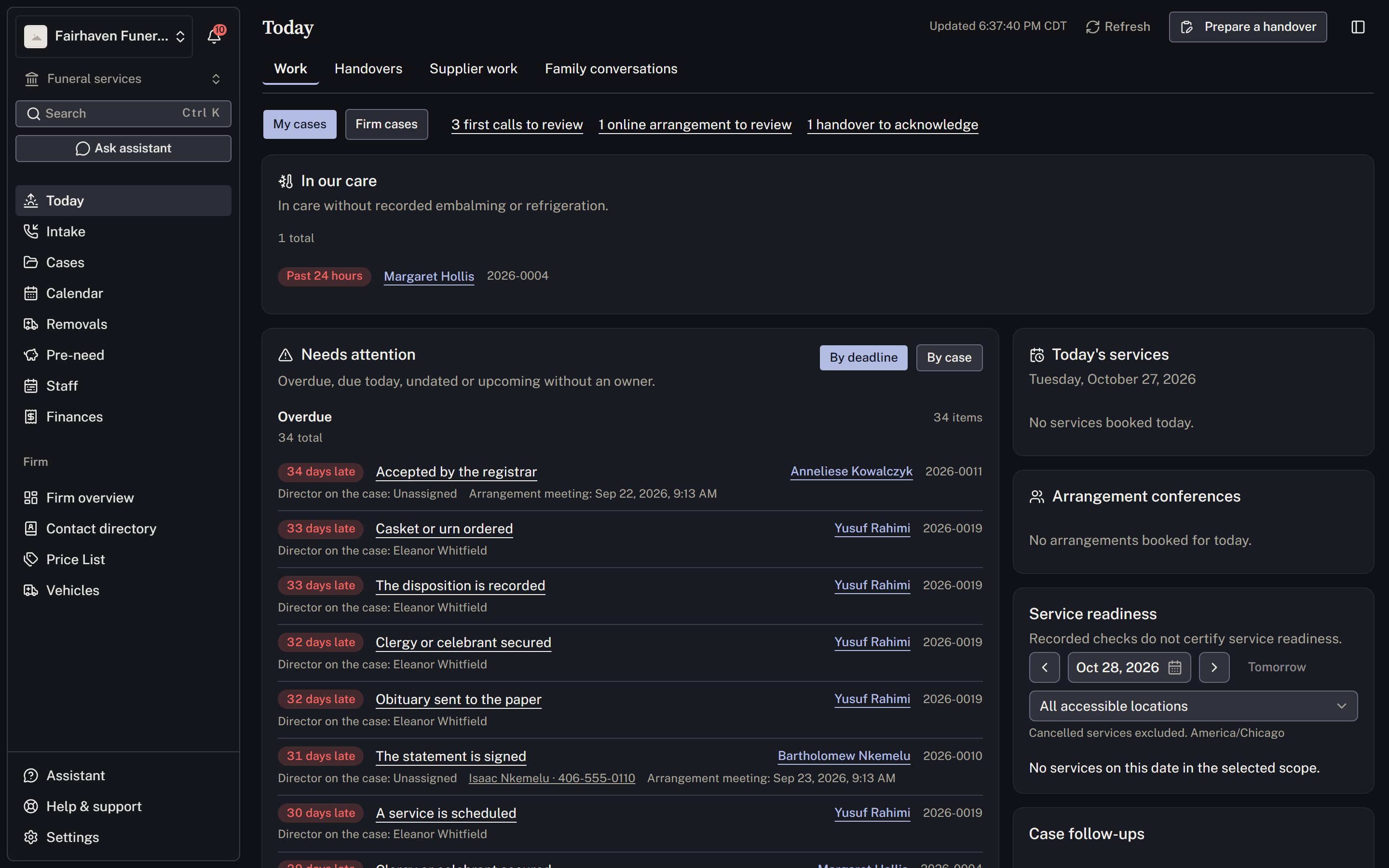Sort Needs attention By case

949,358
